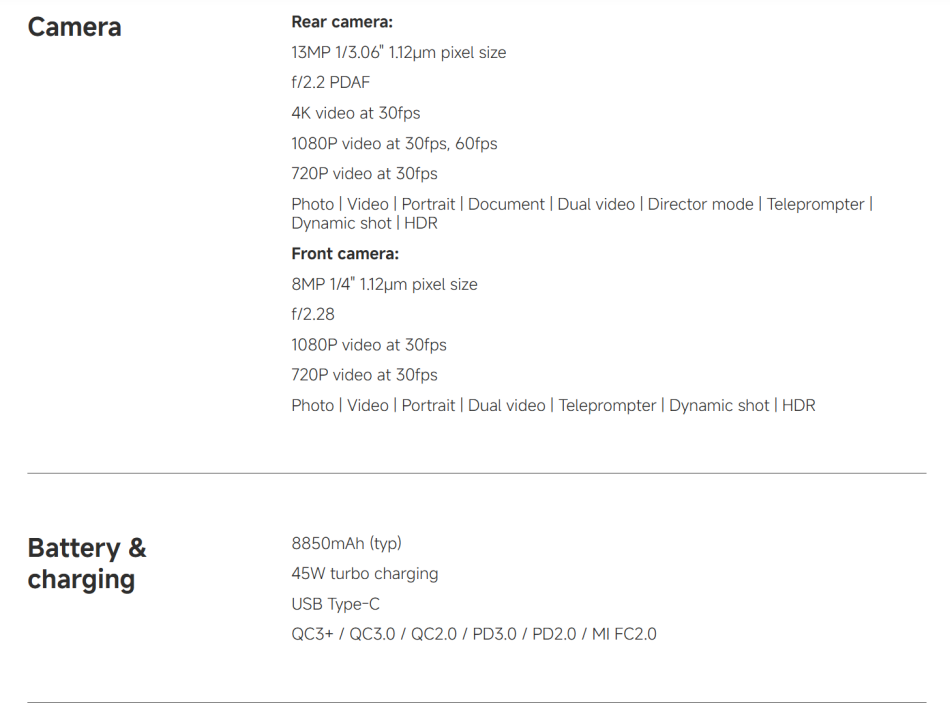Click the front camera 720P video line

coord(364,375)
